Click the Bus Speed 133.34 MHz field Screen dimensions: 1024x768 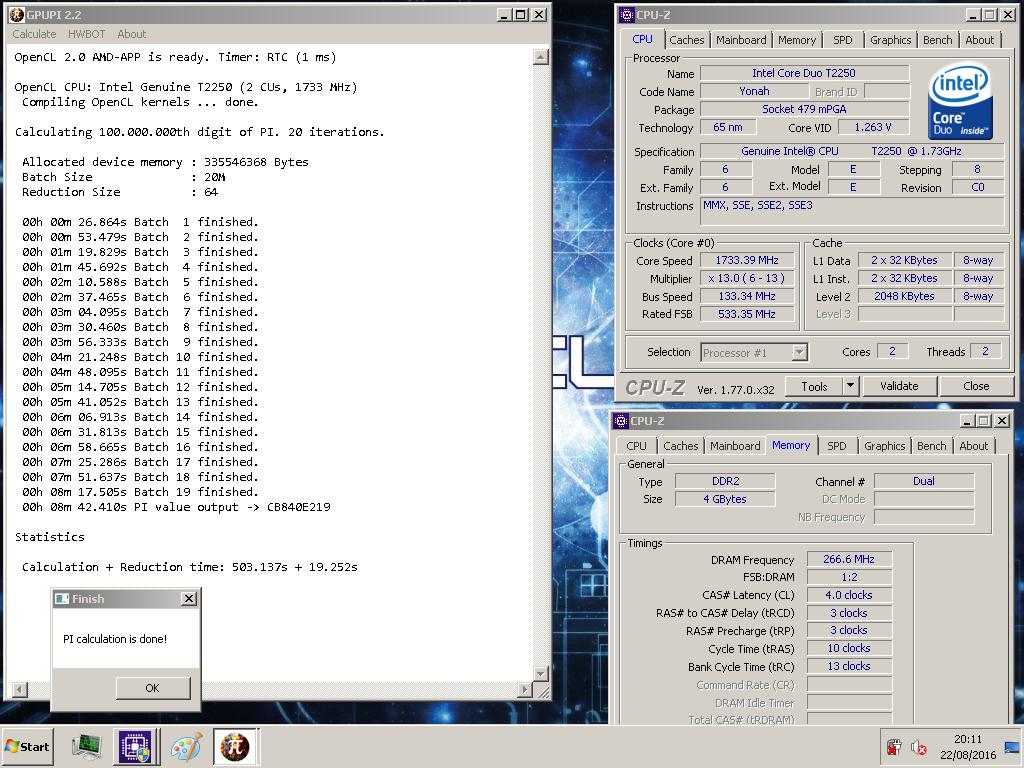747,296
